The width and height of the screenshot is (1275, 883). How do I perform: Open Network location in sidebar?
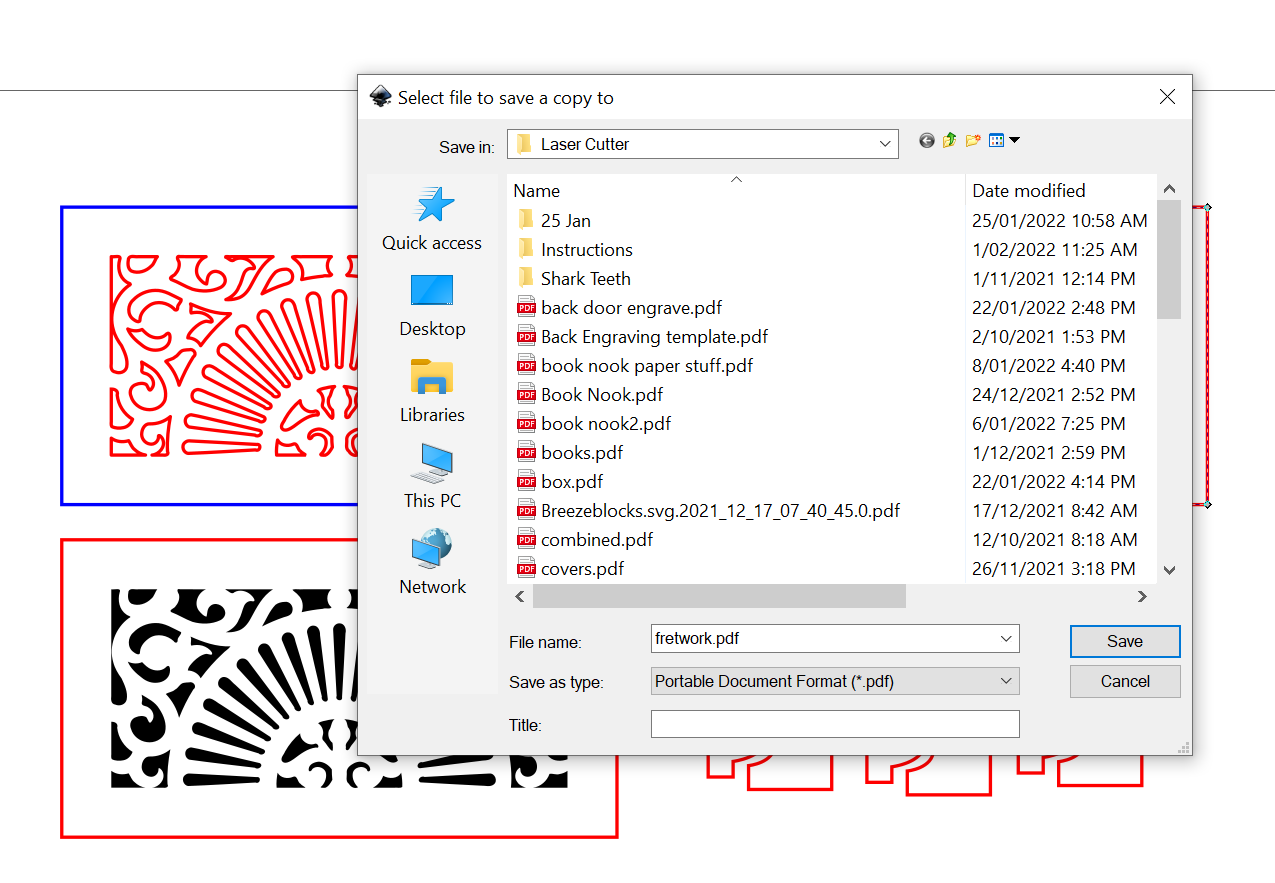[x=432, y=563]
